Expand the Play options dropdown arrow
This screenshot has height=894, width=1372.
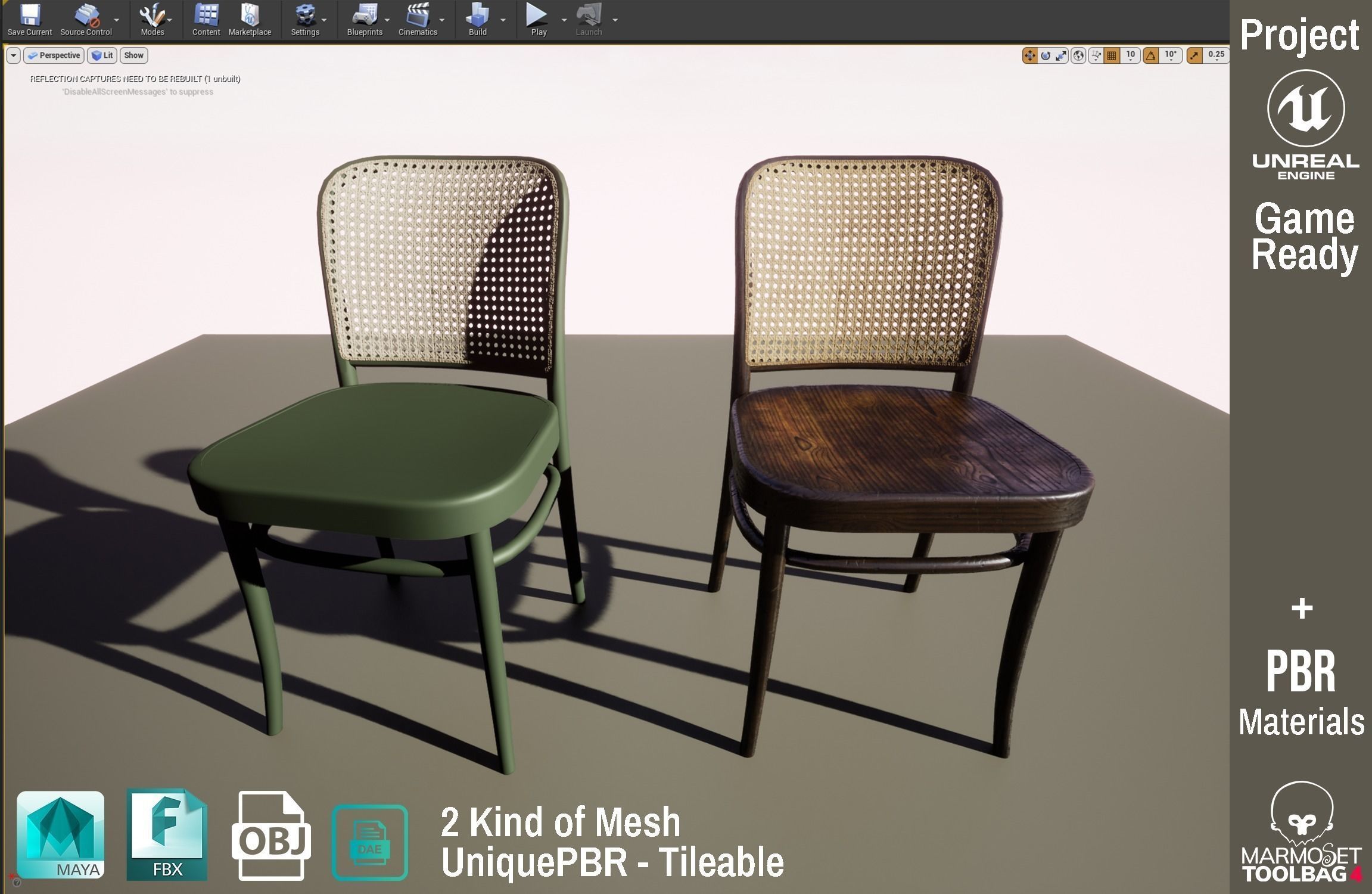point(564,20)
